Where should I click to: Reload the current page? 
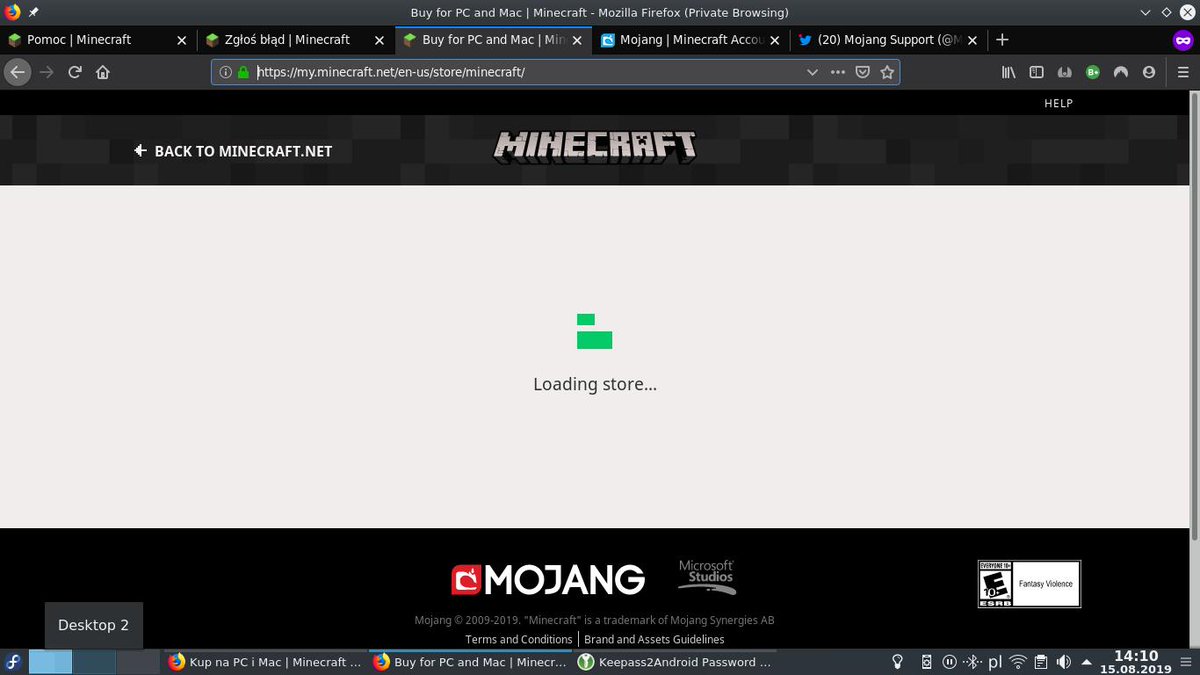[74, 72]
